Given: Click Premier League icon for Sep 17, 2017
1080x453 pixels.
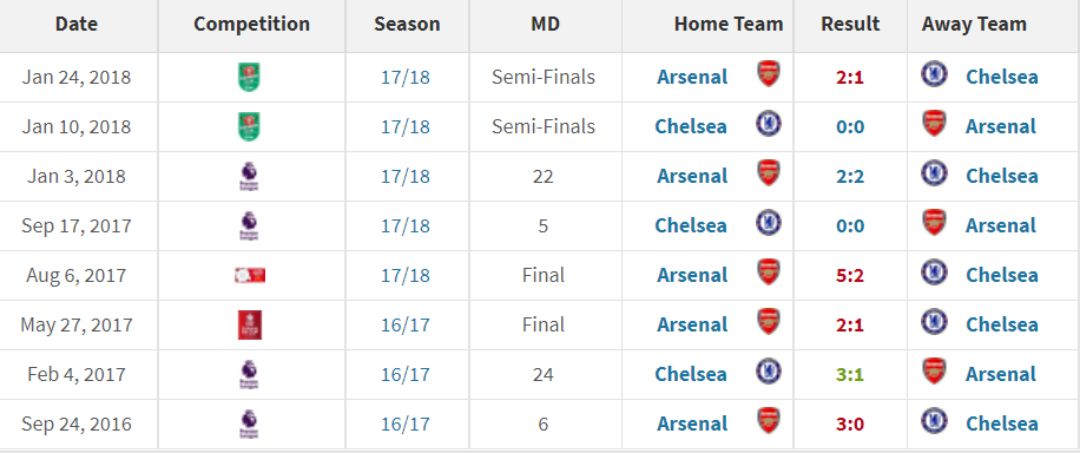Looking at the screenshot, I should click(249, 226).
